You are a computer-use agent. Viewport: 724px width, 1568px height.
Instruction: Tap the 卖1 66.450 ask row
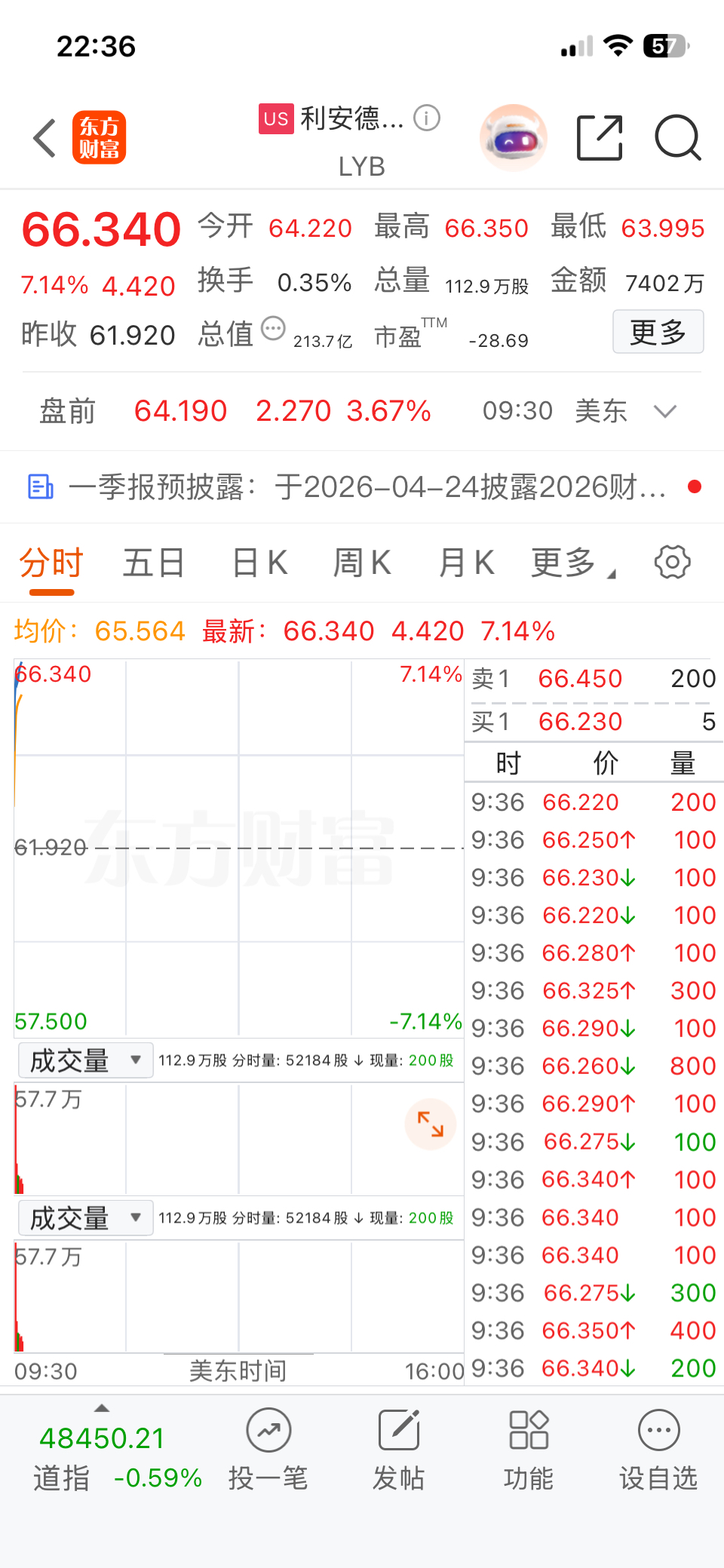tap(594, 679)
